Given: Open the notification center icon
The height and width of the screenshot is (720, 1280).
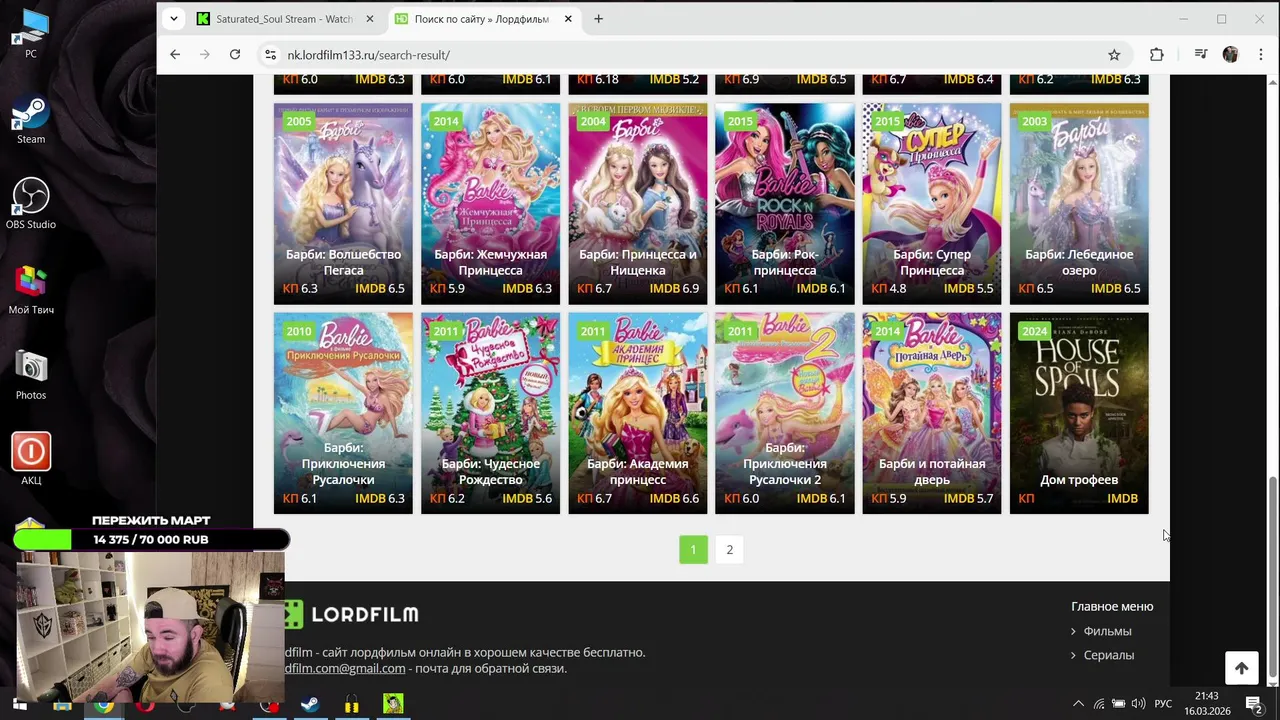Looking at the screenshot, I should point(1253,704).
